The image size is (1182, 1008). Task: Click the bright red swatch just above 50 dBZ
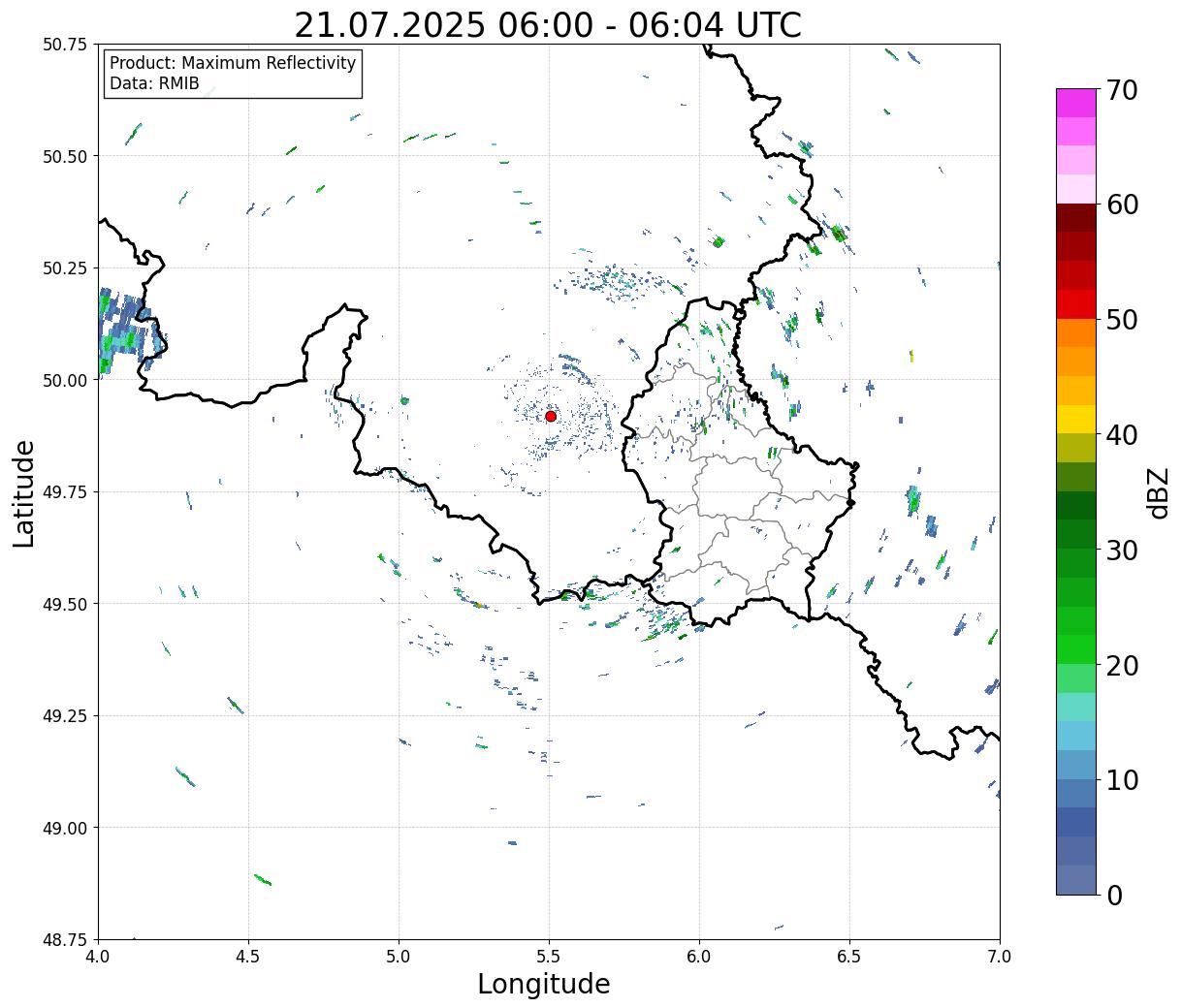(1076, 304)
